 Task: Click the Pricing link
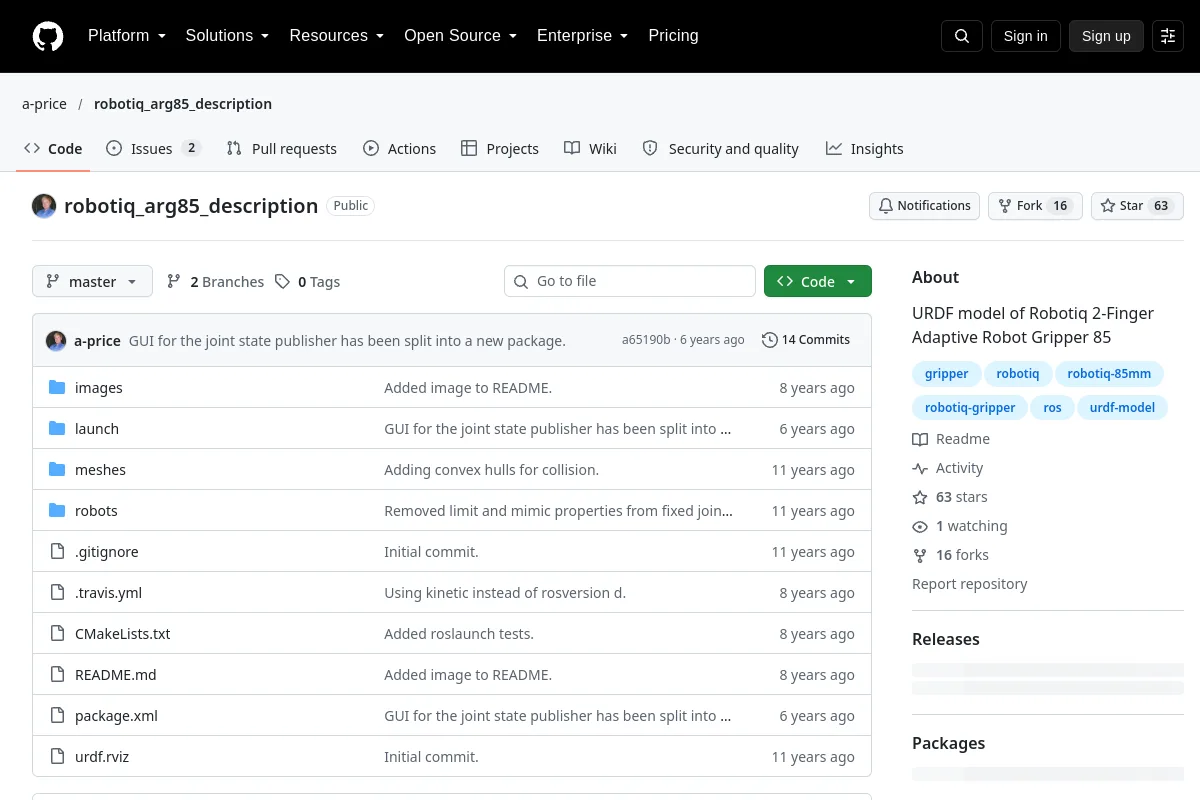click(673, 36)
